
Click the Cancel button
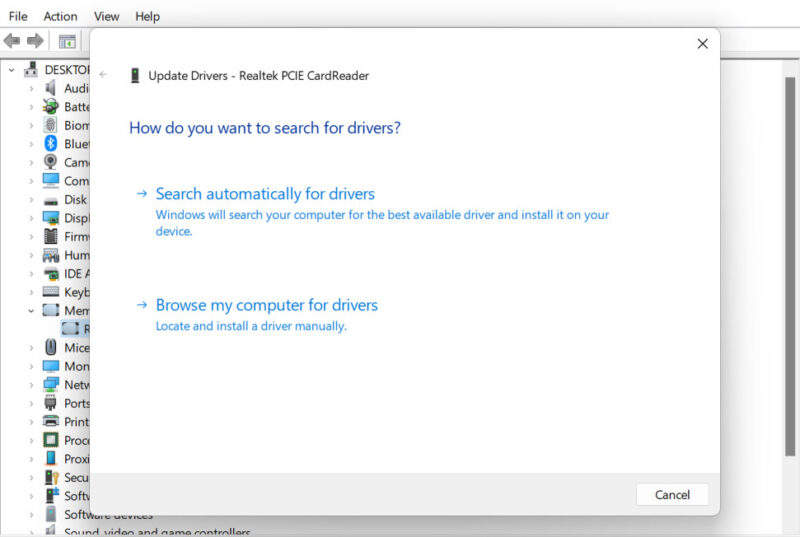[x=672, y=495]
